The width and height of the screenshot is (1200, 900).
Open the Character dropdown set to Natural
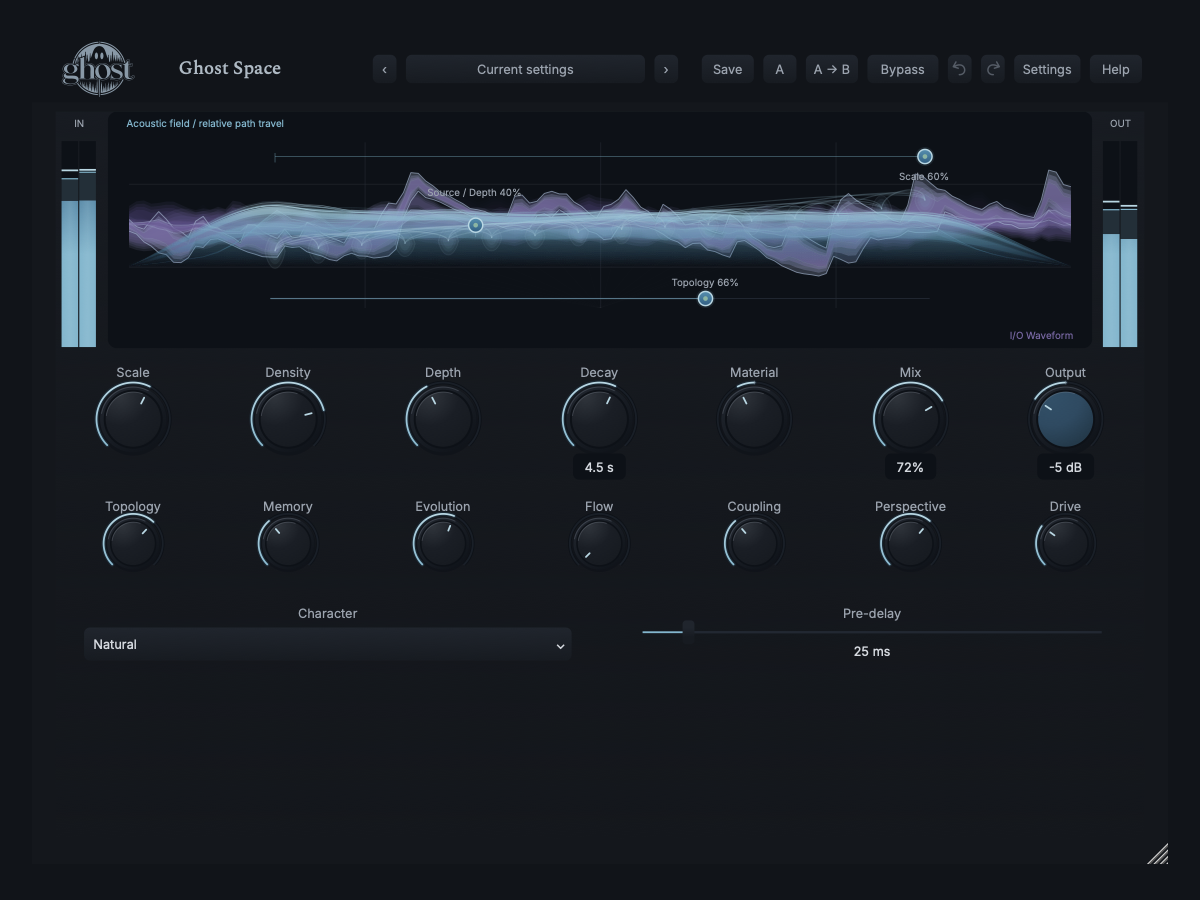(328, 645)
